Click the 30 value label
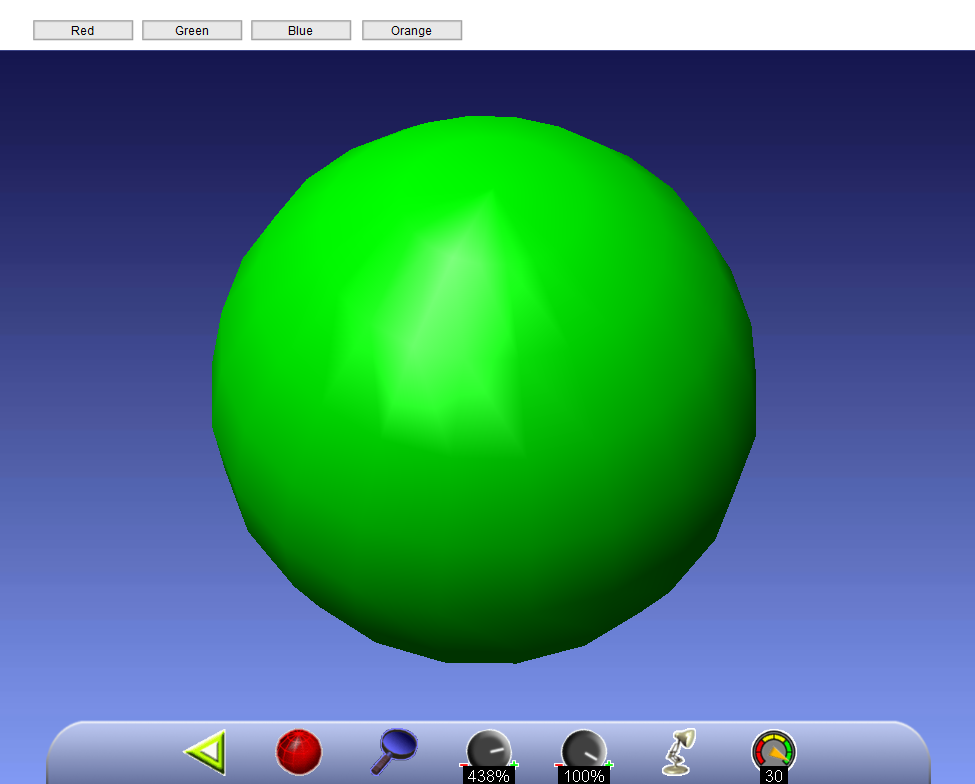The height and width of the screenshot is (784, 975). click(x=774, y=776)
